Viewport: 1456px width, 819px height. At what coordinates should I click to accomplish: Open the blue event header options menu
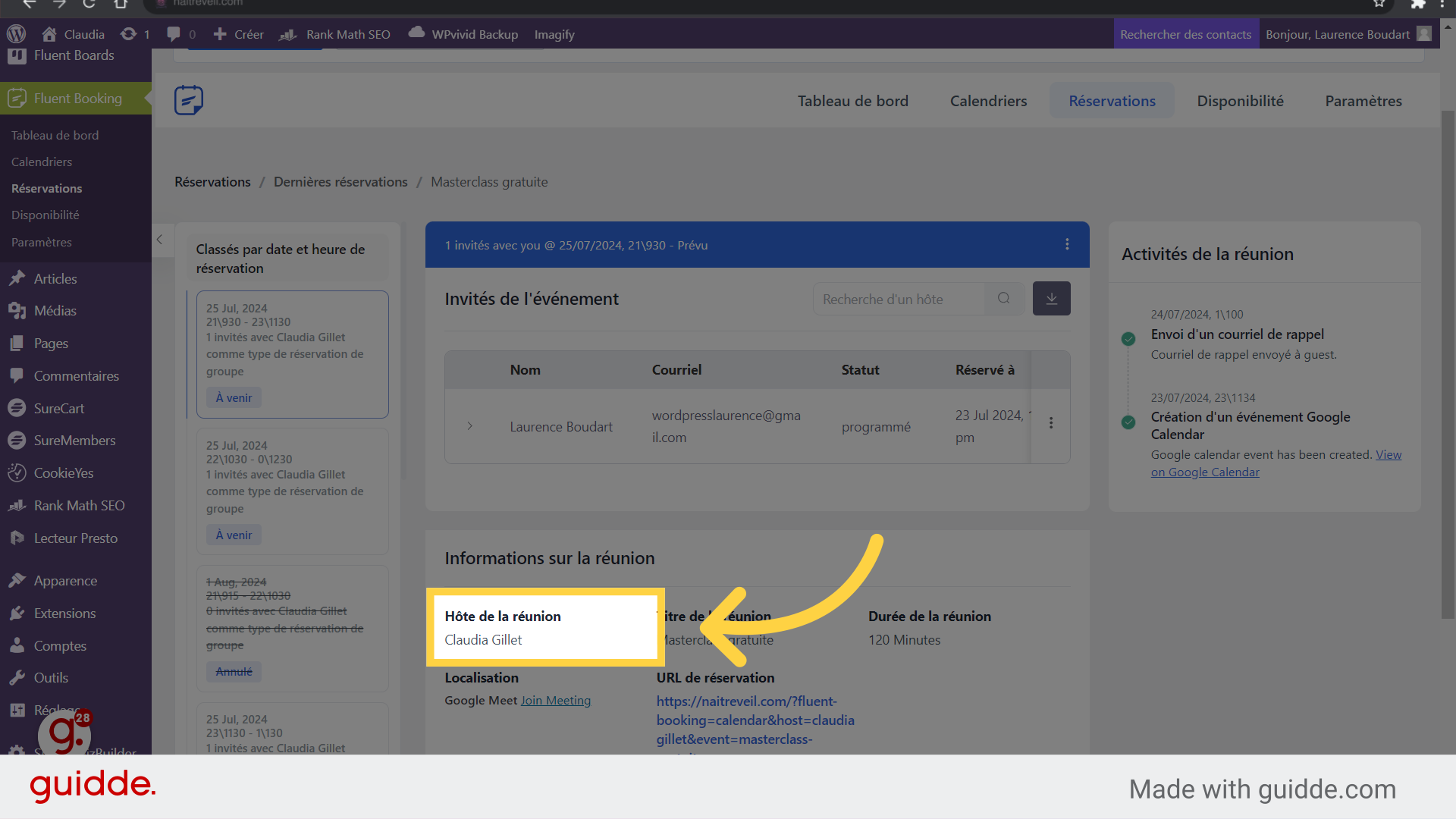click(x=1067, y=244)
